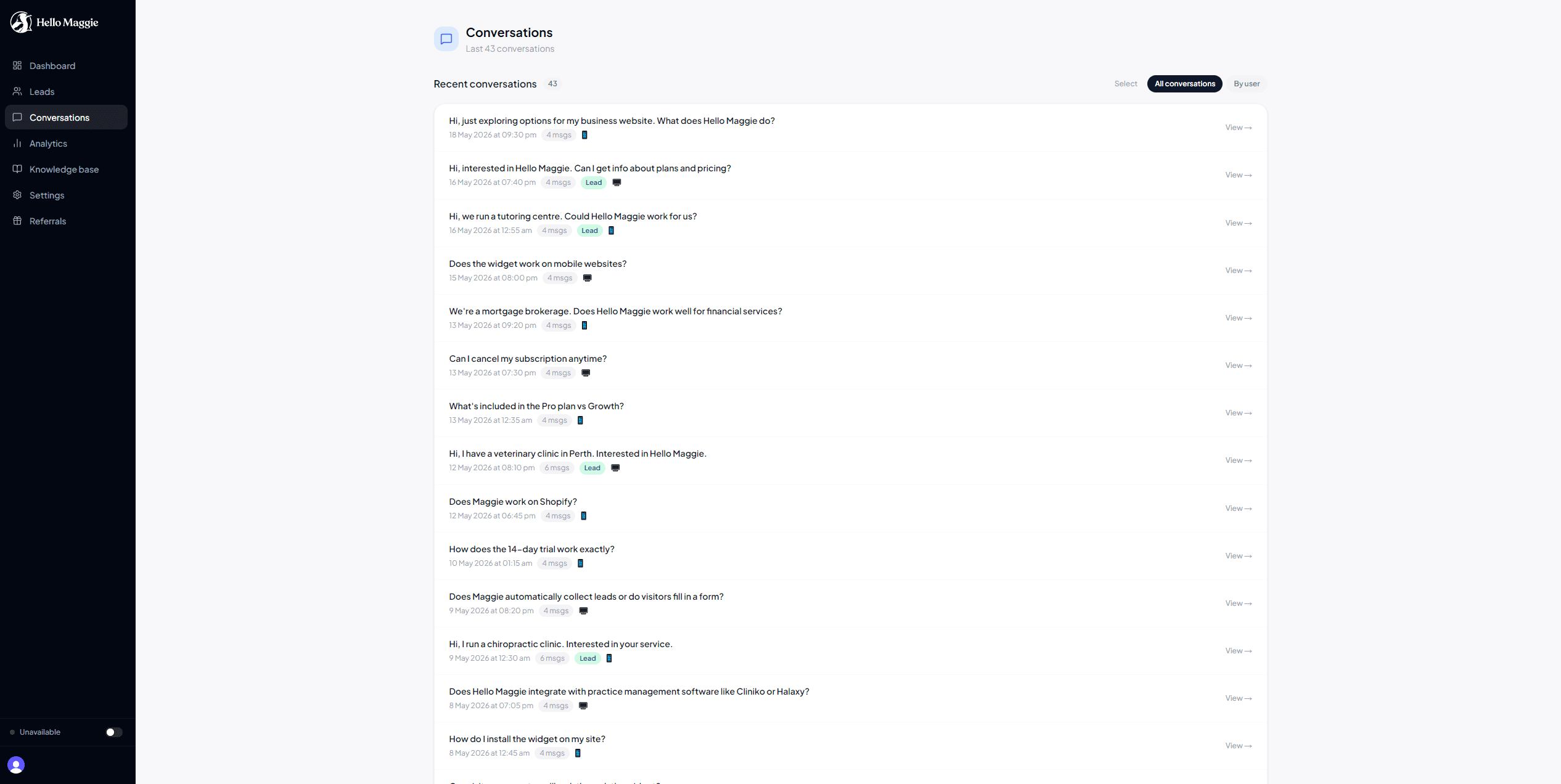The image size is (1561, 784).
Task: Click mobile icon on Pro plan vs Growth conversation
Action: [580, 420]
